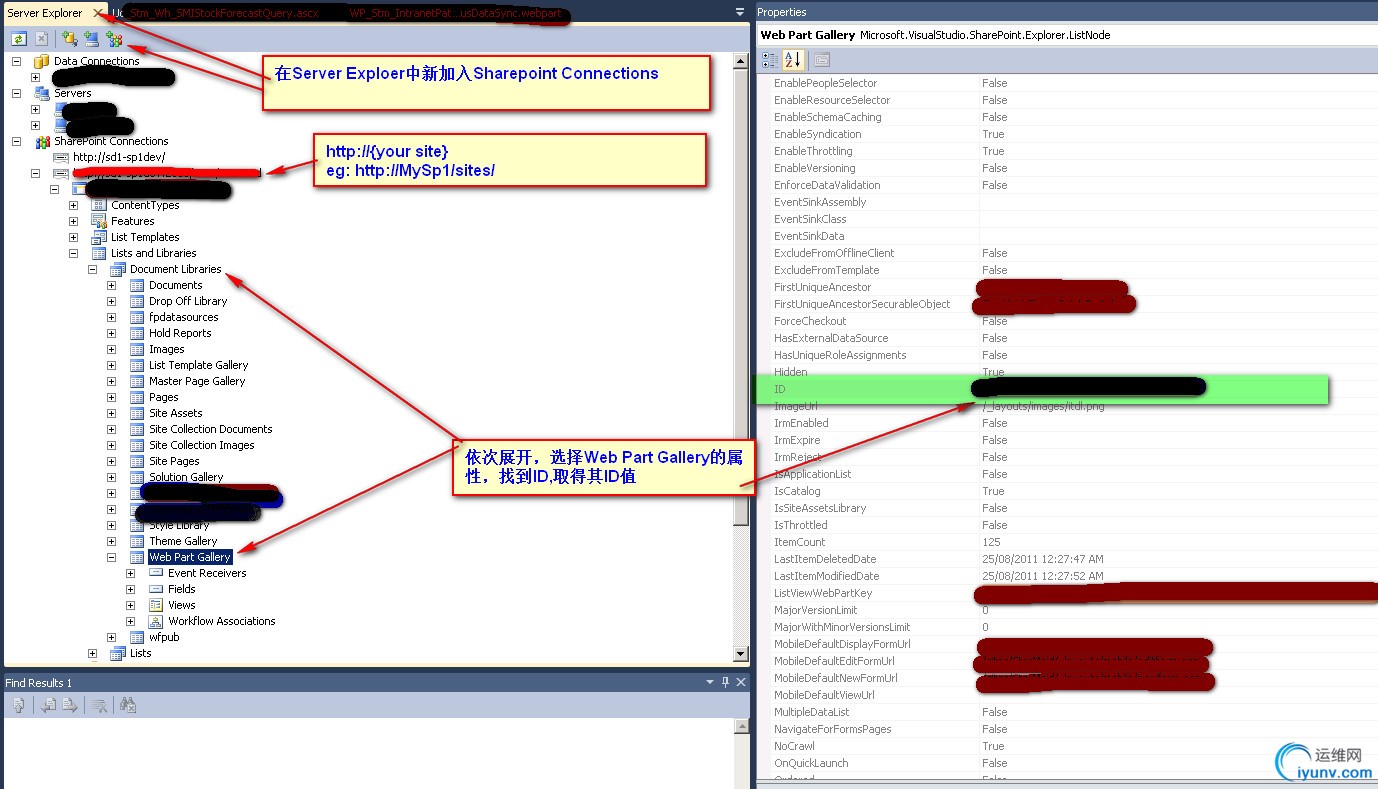1378x789 pixels.
Task: Clear all Find Results
Action: [100, 705]
